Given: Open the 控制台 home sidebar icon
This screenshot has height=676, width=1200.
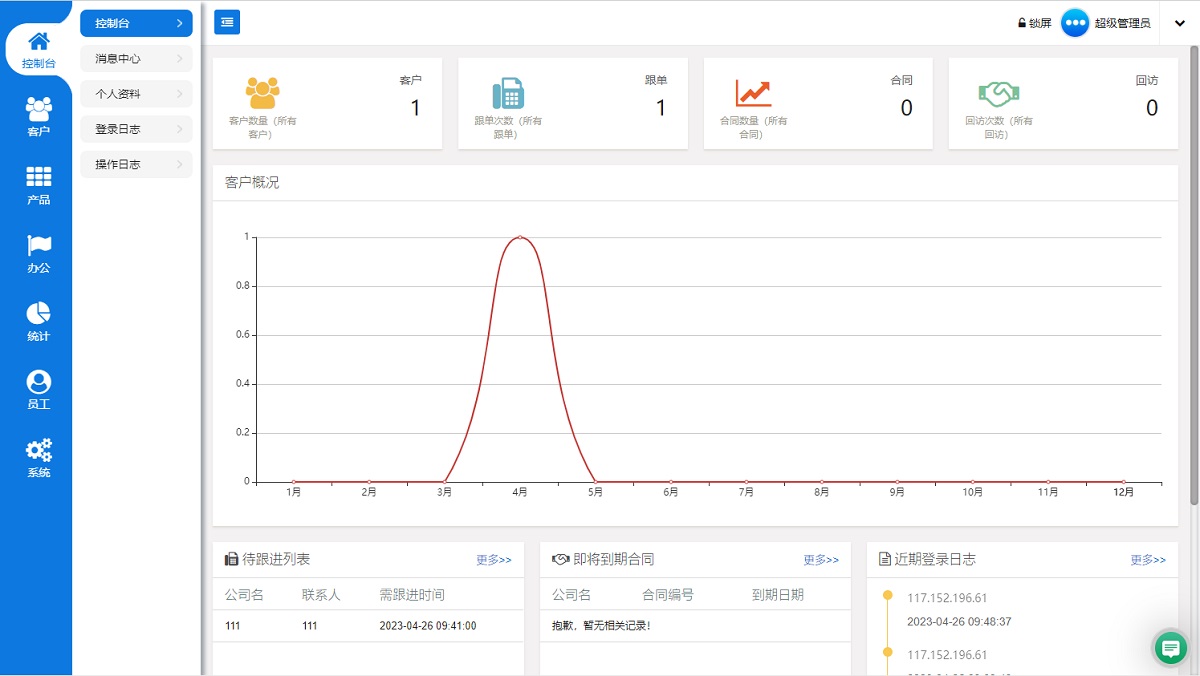Looking at the screenshot, I should point(38,50).
